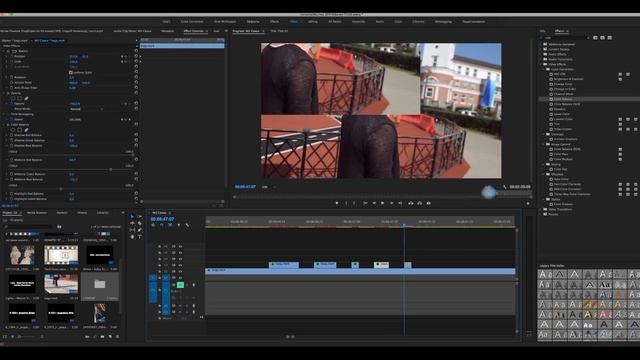Open the All Panels workspace tab
The image size is (640, 360).
point(335,22)
